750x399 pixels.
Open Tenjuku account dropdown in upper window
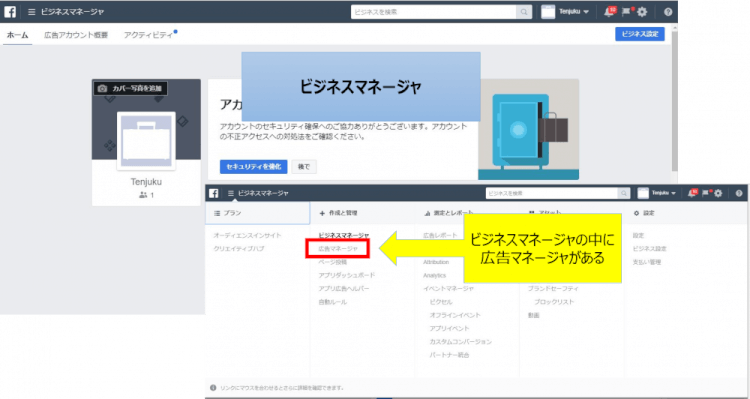tap(566, 12)
